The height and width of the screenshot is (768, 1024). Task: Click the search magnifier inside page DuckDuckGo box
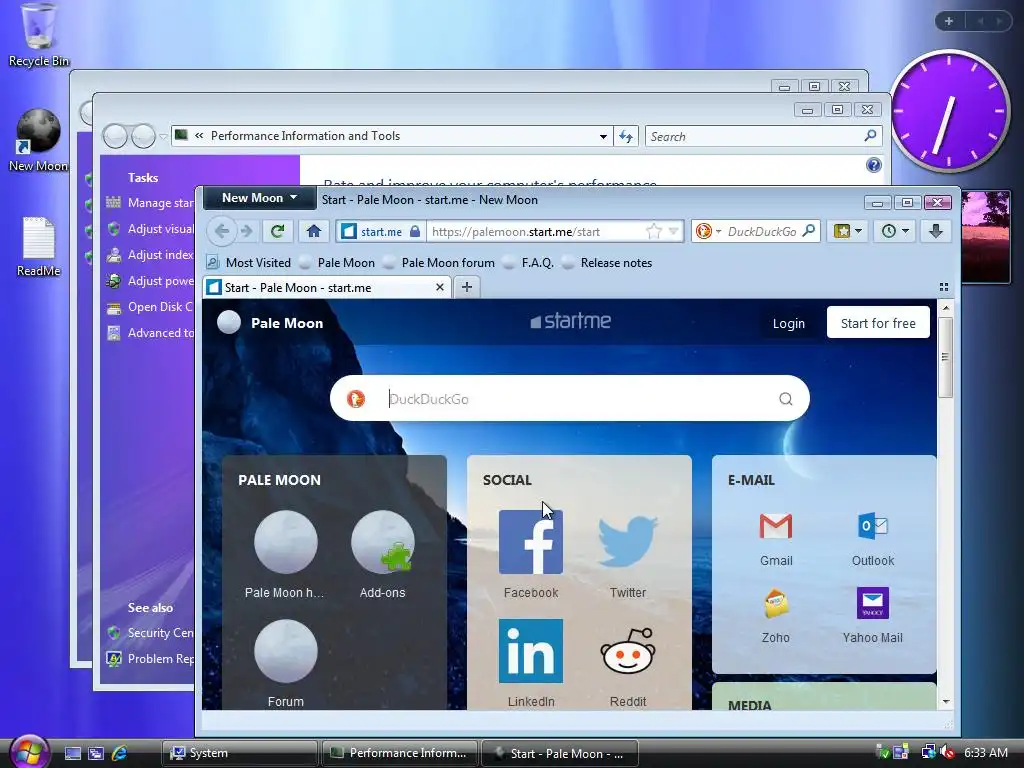tap(786, 399)
